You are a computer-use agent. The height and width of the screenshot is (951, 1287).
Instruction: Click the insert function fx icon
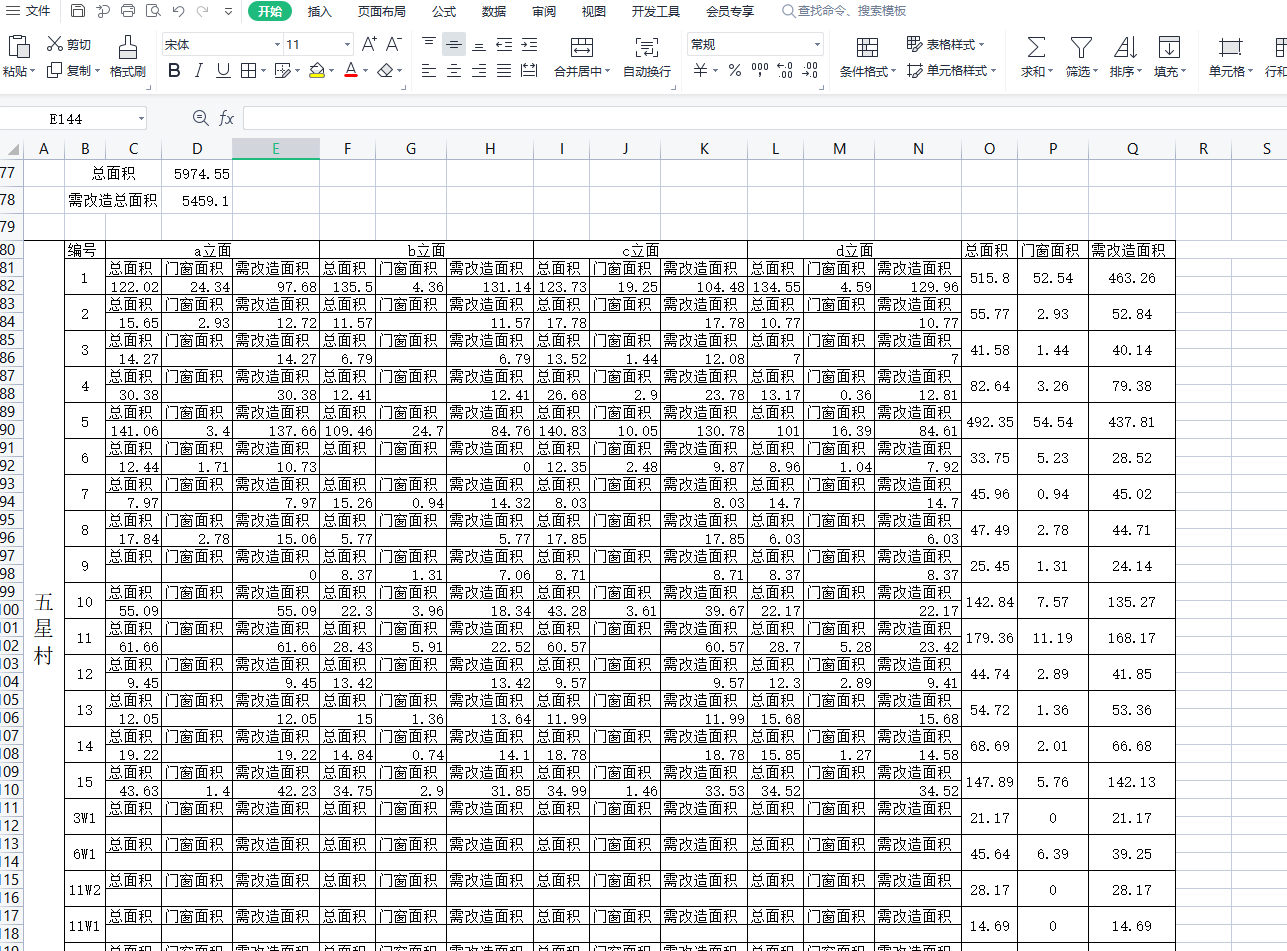pyautogui.click(x=227, y=118)
